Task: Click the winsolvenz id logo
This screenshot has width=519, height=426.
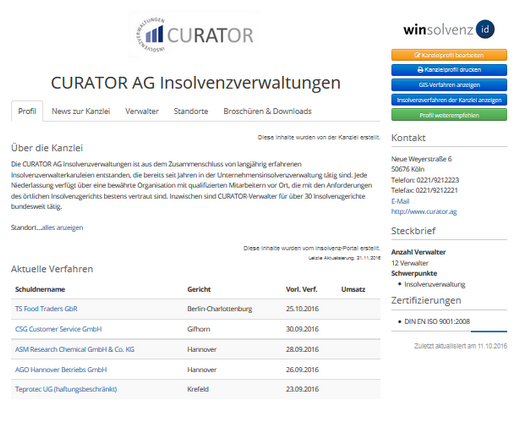Action: (449, 29)
